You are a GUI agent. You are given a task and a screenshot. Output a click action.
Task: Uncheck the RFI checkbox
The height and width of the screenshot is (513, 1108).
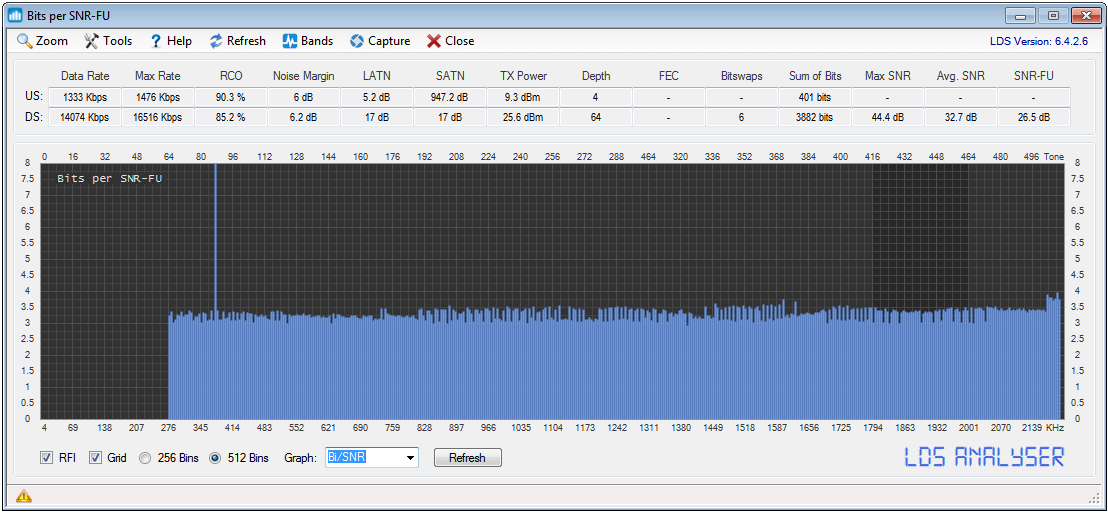(x=46, y=458)
